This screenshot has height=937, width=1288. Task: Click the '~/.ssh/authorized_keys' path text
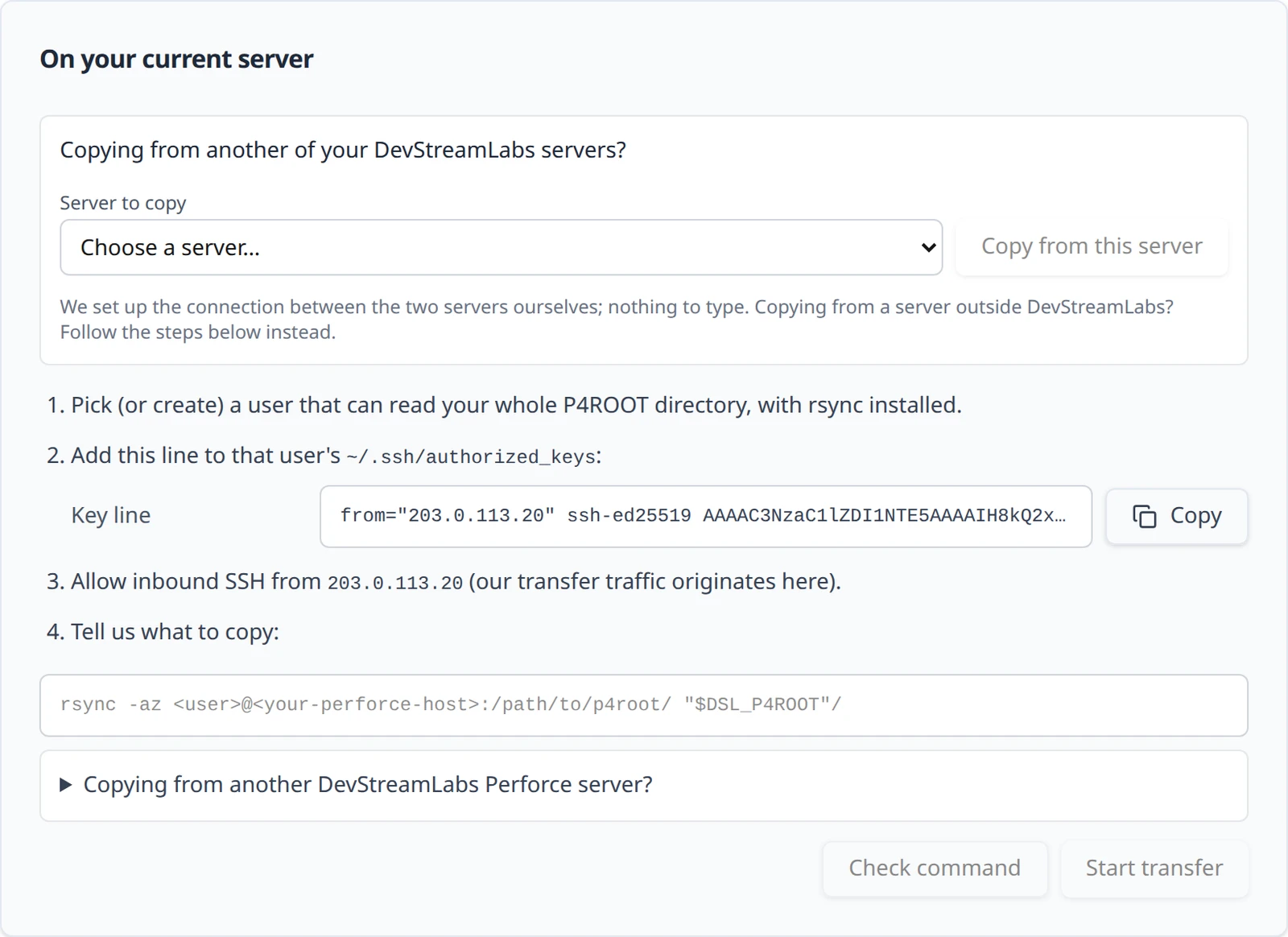471,457
